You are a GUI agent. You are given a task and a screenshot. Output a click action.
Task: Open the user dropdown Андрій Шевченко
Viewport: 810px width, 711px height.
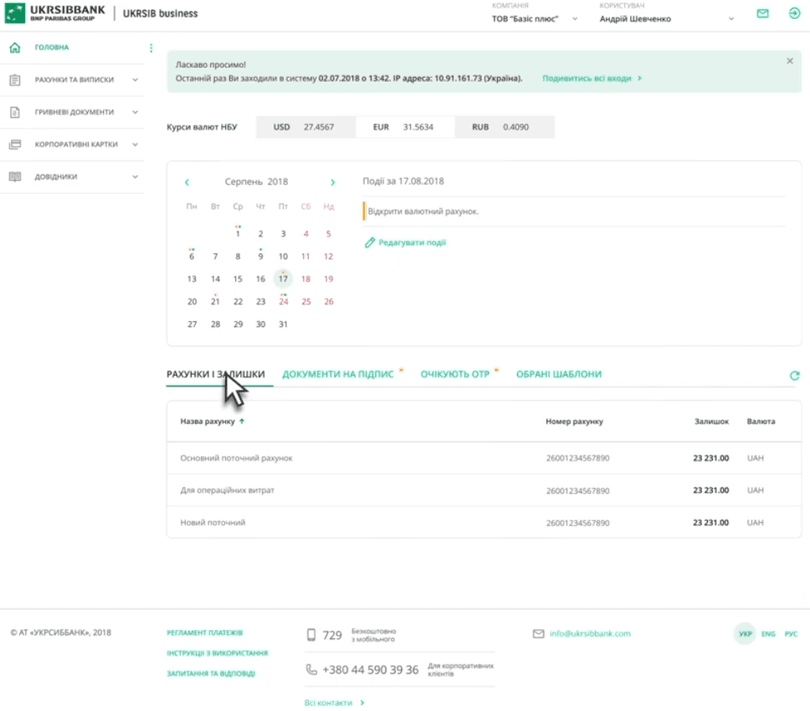[665, 19]
